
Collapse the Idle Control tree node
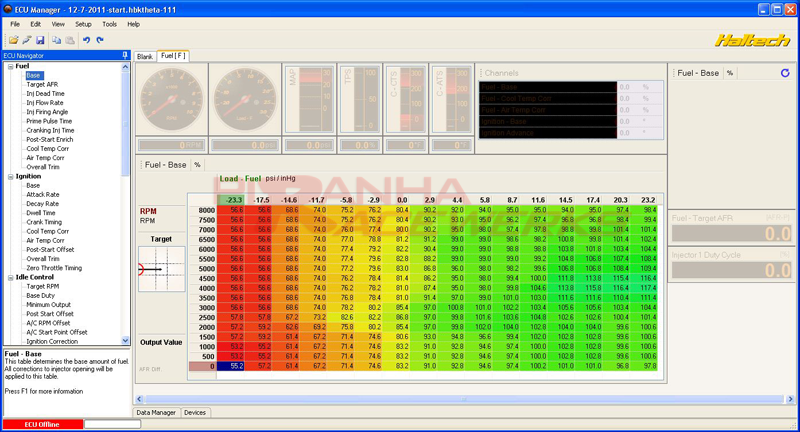[9, 277]
